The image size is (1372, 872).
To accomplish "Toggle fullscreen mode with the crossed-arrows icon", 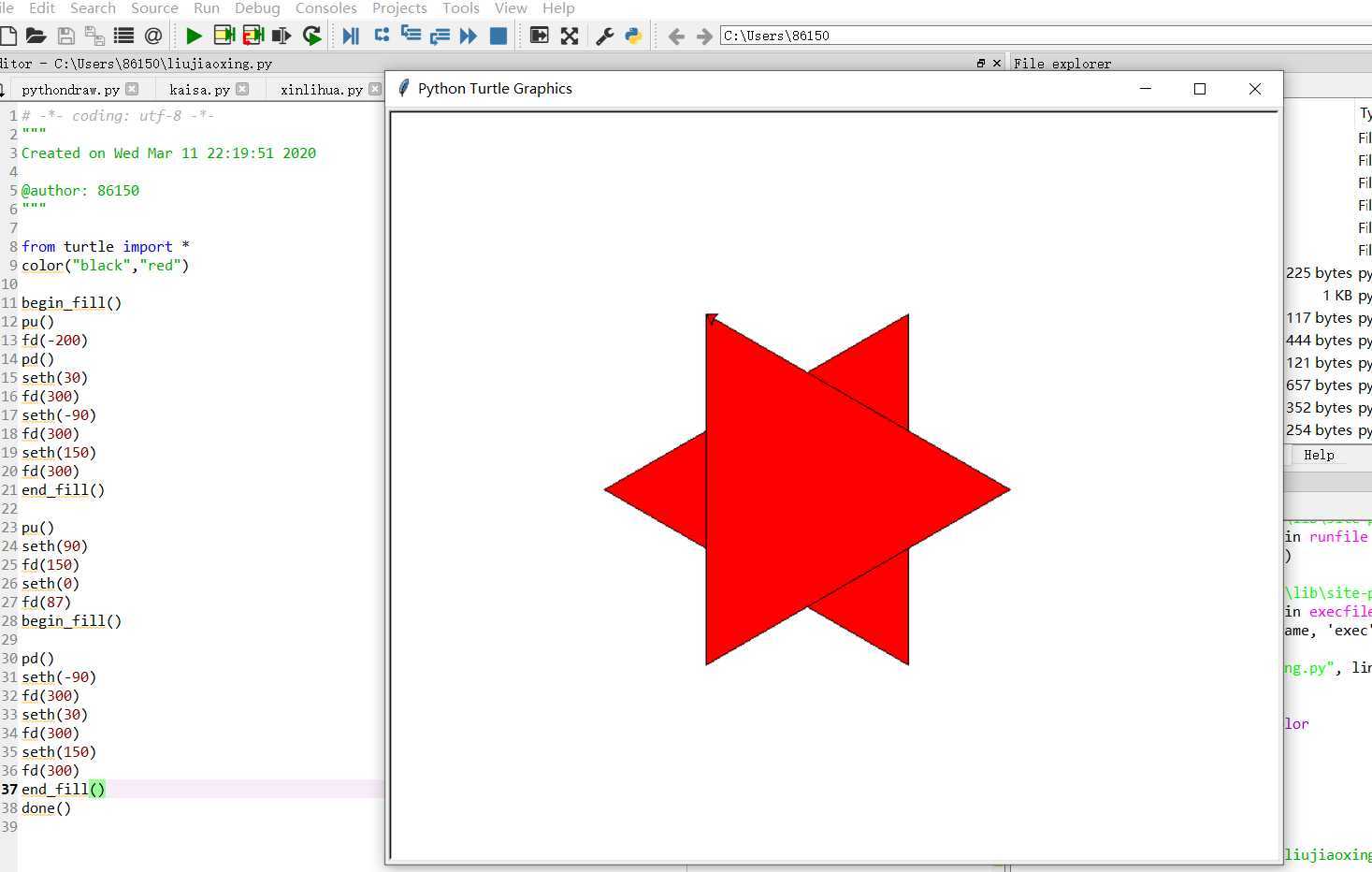I will pyautogui.click(x=569, y=36).
